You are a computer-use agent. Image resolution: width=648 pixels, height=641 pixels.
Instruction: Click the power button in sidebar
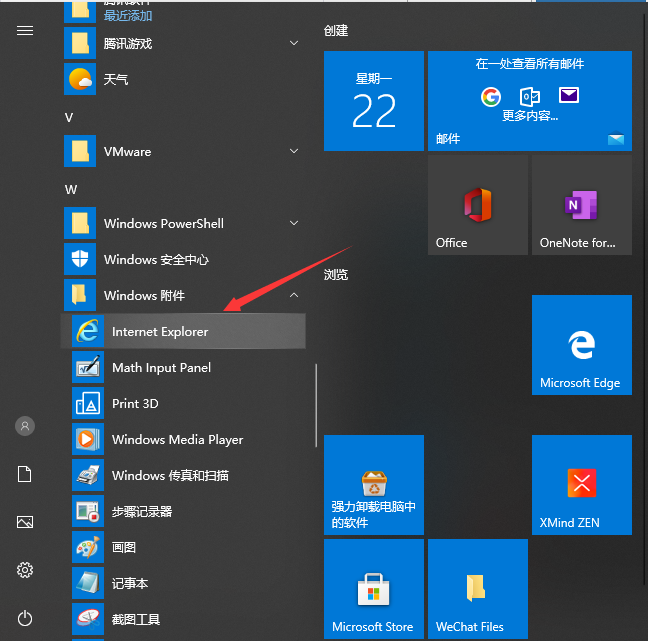(x=25, y=618)
